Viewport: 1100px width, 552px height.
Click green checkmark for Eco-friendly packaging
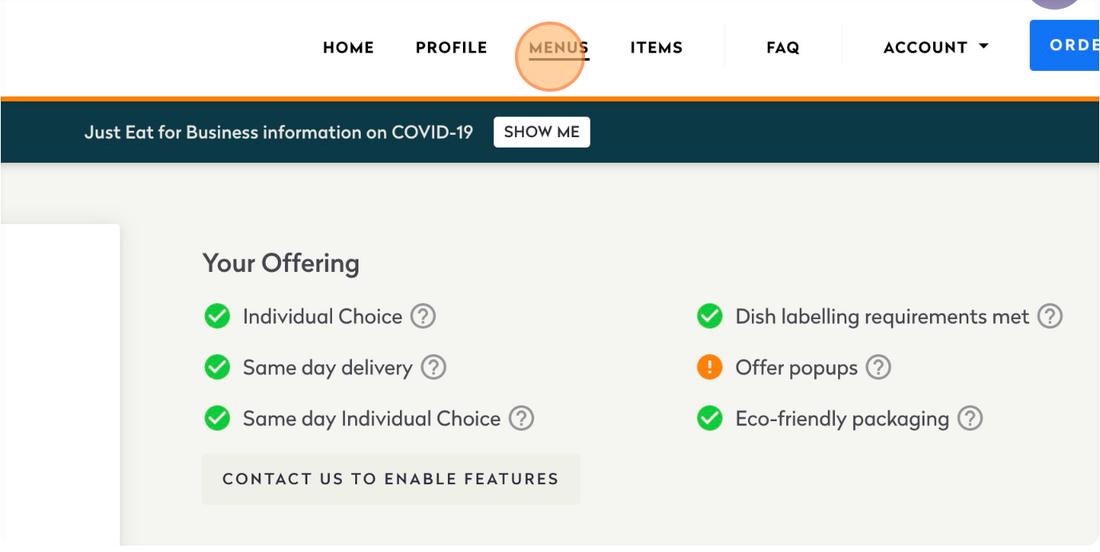pos(710,419)
